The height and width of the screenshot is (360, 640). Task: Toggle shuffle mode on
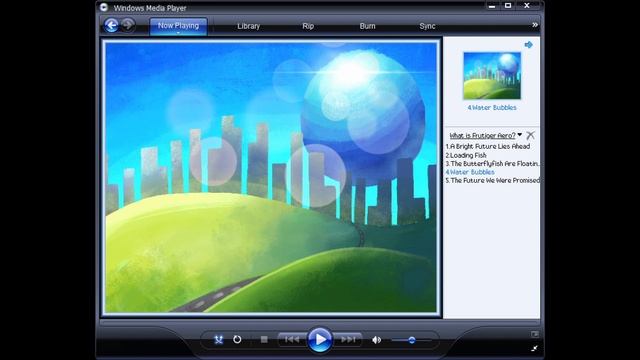pos(218,340)
